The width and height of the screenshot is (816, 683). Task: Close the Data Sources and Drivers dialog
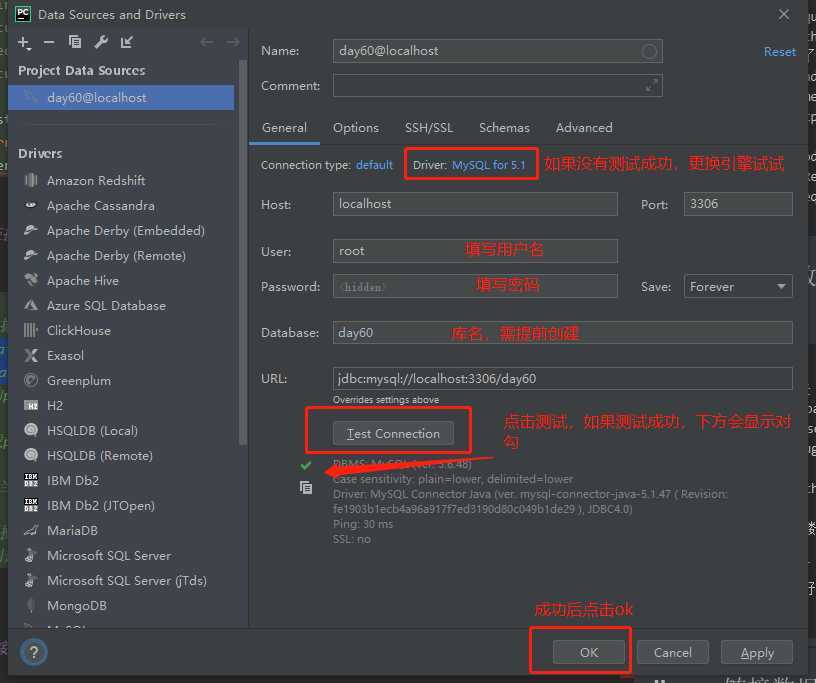coord(784,15)
